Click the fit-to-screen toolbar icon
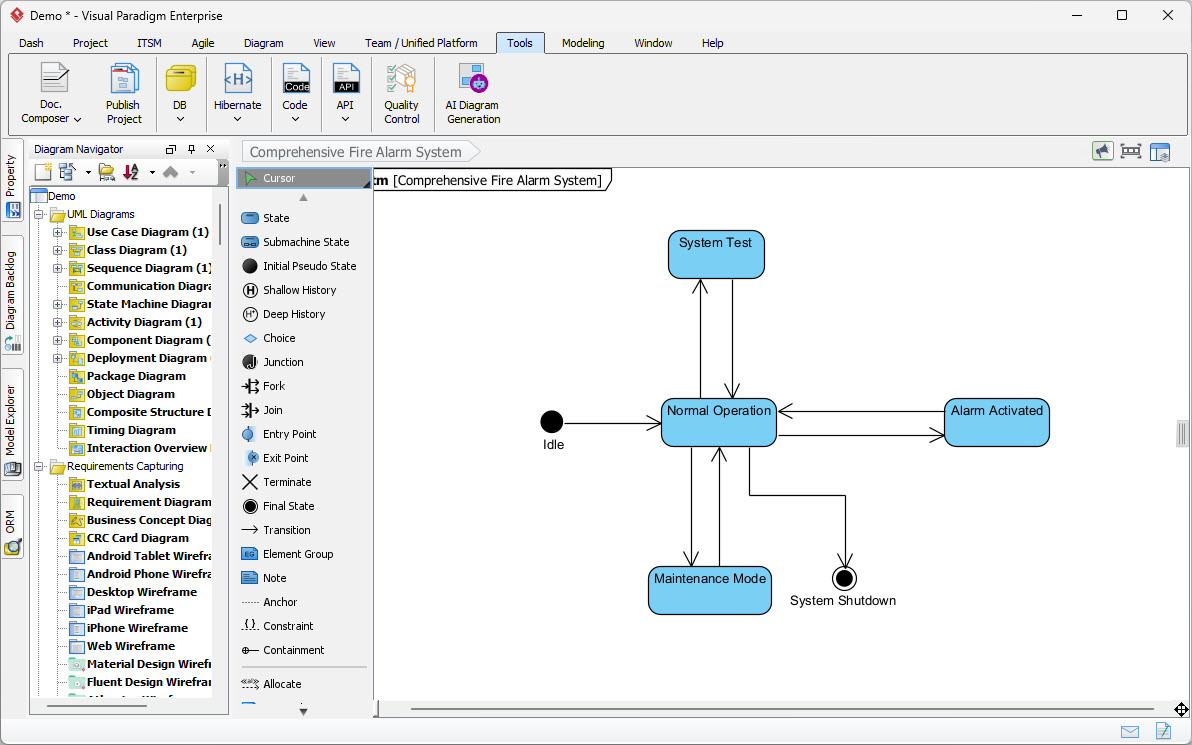This screenshot has width=1192, height=745. [x=1130, y=151]
